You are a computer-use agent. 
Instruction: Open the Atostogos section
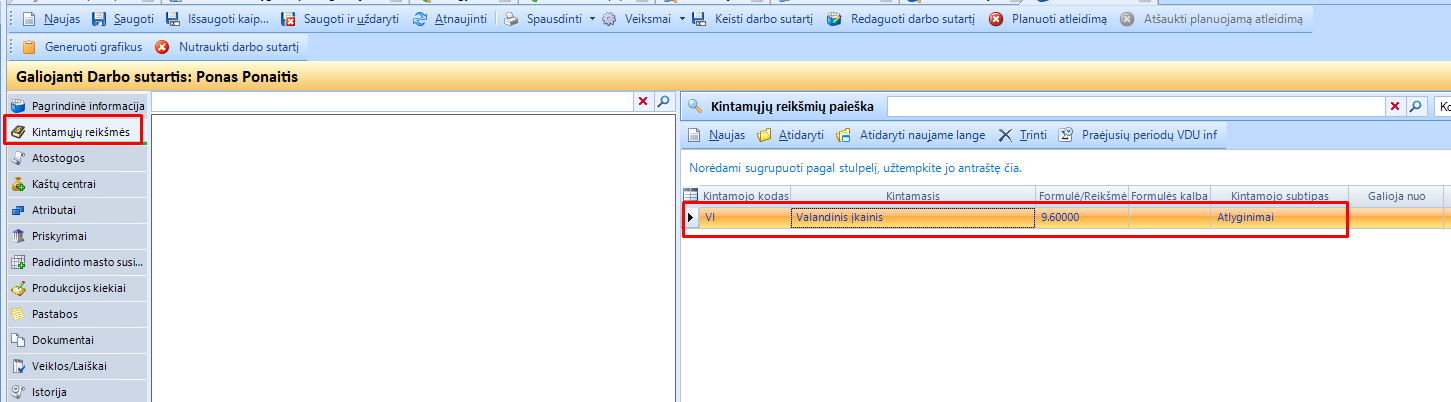tap(75, 158)
